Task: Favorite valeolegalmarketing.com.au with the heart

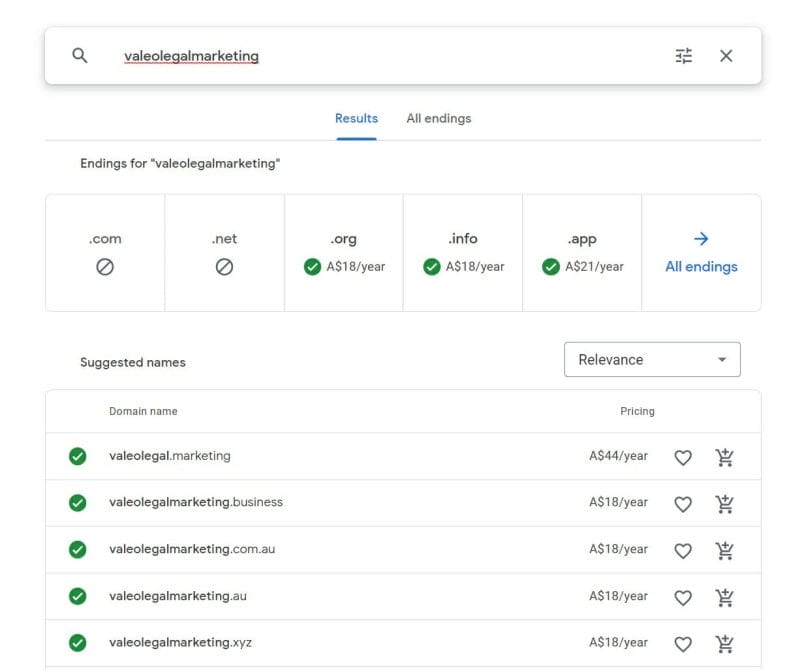Action: click(683, 551)
